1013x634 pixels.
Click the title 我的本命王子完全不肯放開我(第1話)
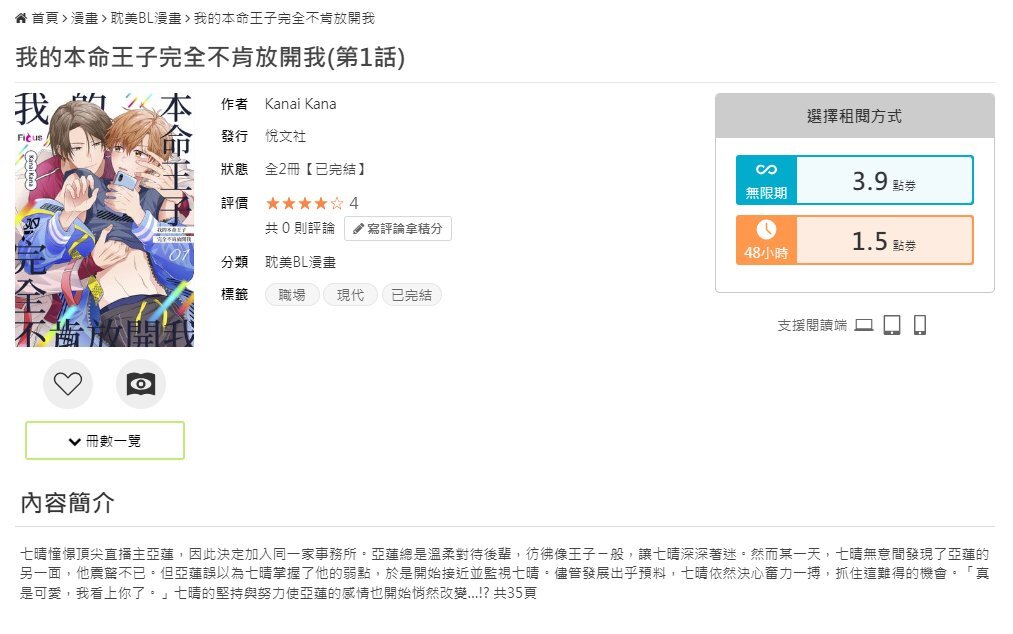(x=211, y=57)
